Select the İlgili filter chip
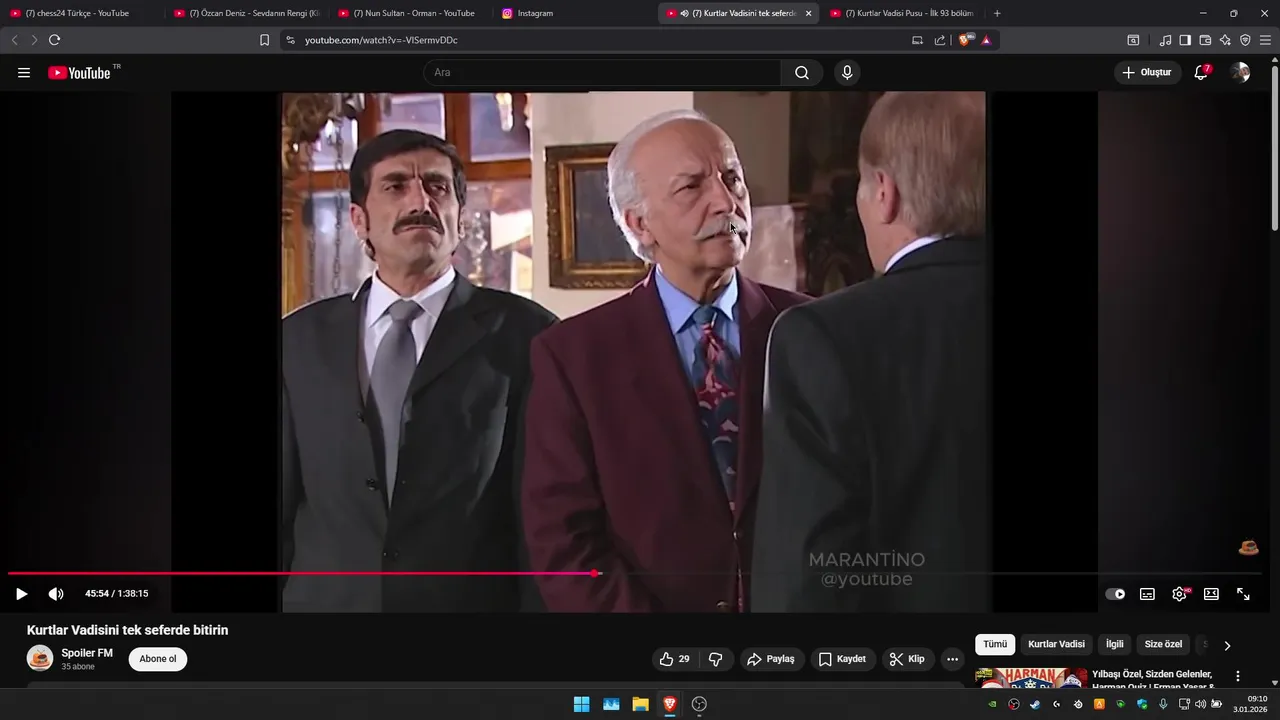 (1114, 645)
